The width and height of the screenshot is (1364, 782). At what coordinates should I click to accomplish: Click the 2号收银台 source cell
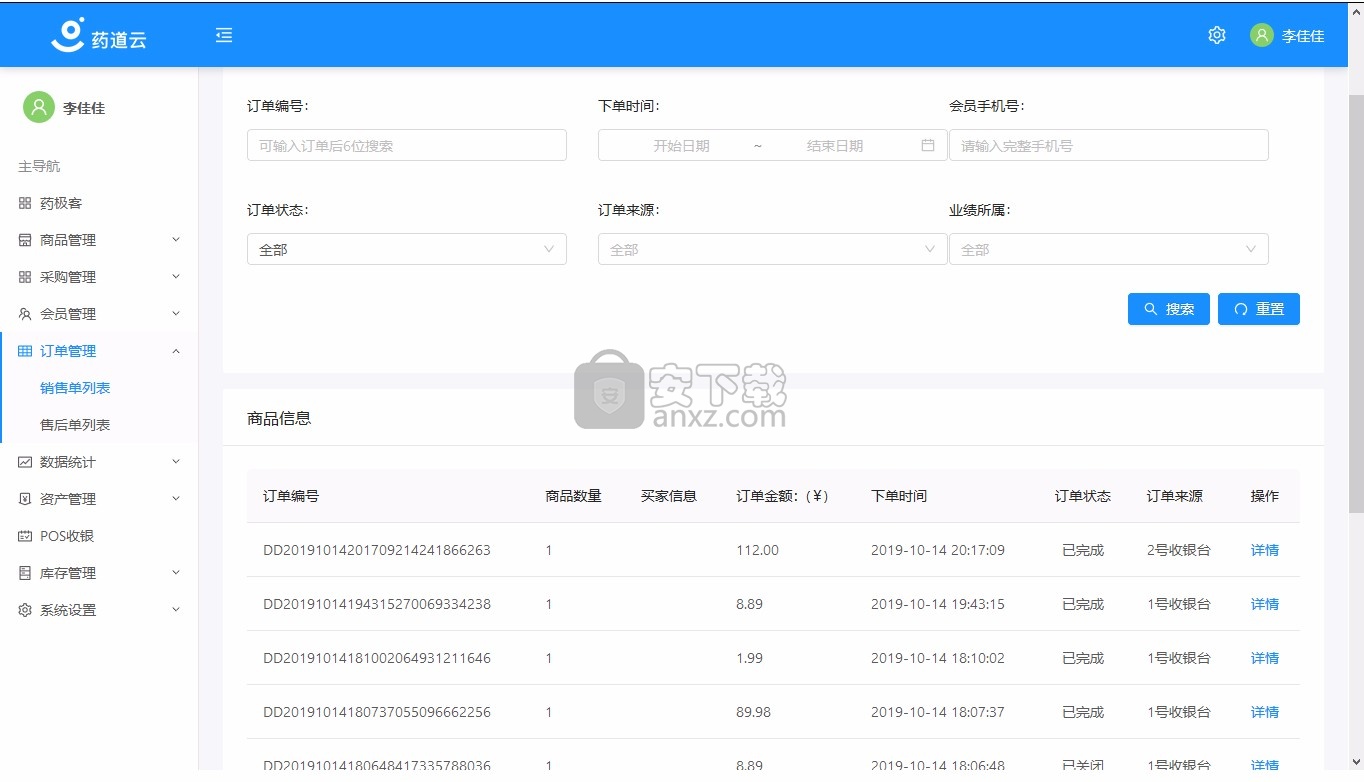point(1179,550)
